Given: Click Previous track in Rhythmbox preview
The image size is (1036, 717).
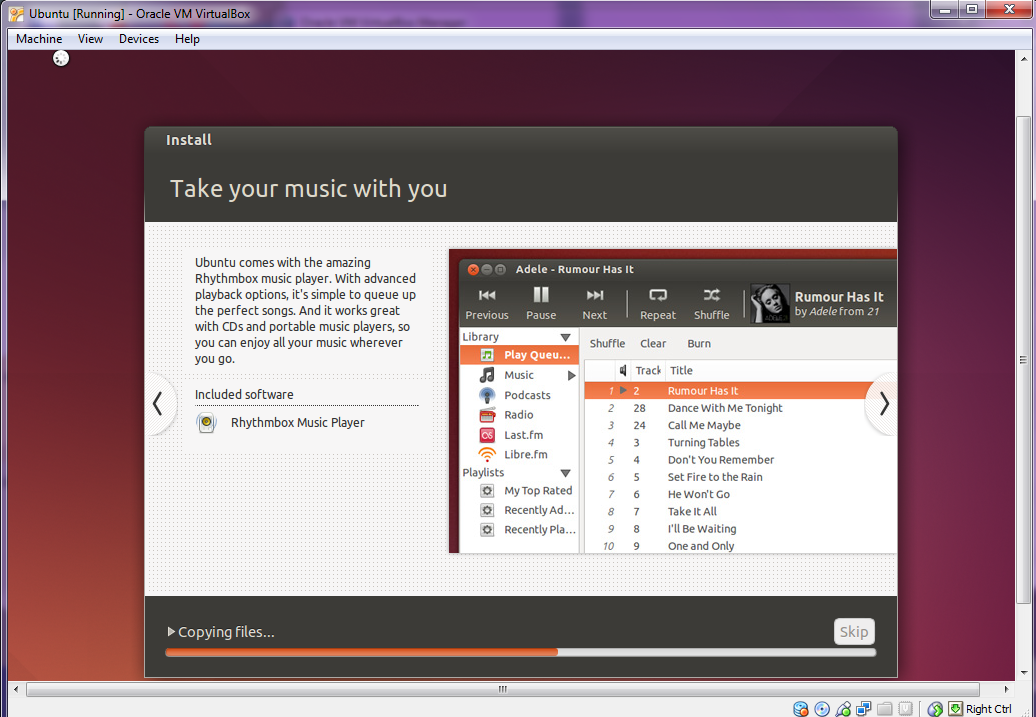Looking at the screenshot, I should [487, 303].
